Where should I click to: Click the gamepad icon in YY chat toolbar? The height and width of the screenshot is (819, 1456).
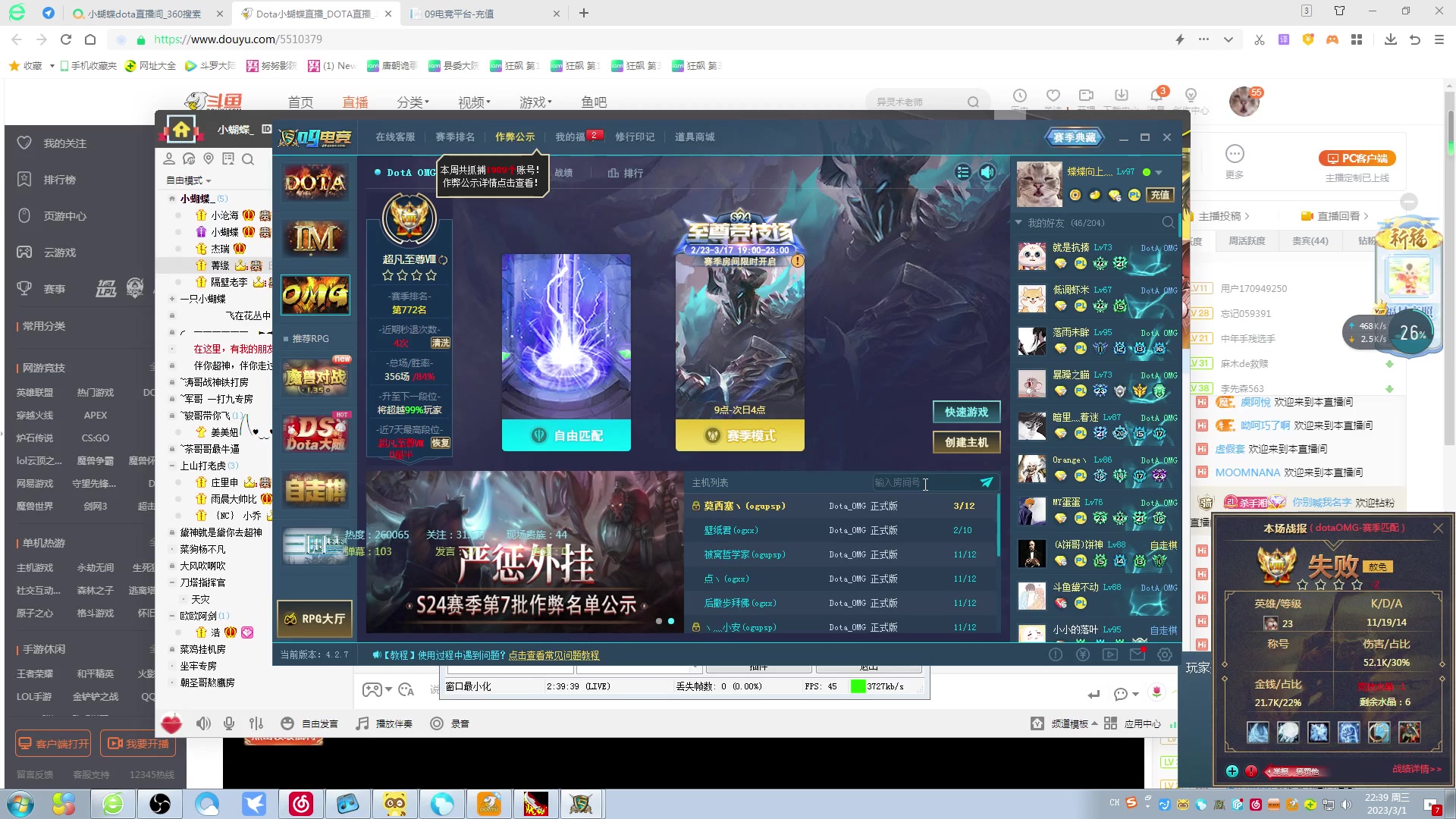click(372, 690)
